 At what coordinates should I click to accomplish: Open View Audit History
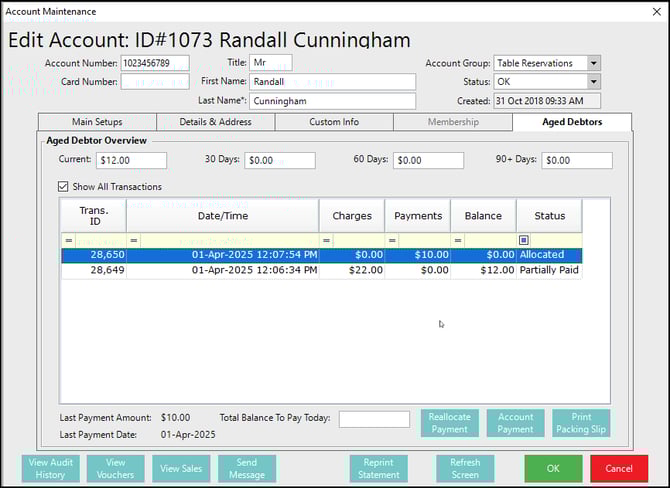(x=51, y=468)
